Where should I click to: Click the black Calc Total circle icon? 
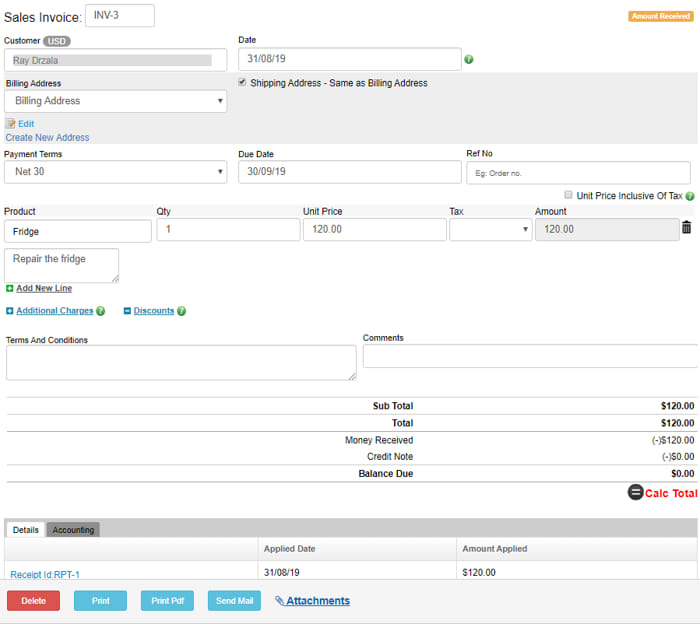(635, 492)
